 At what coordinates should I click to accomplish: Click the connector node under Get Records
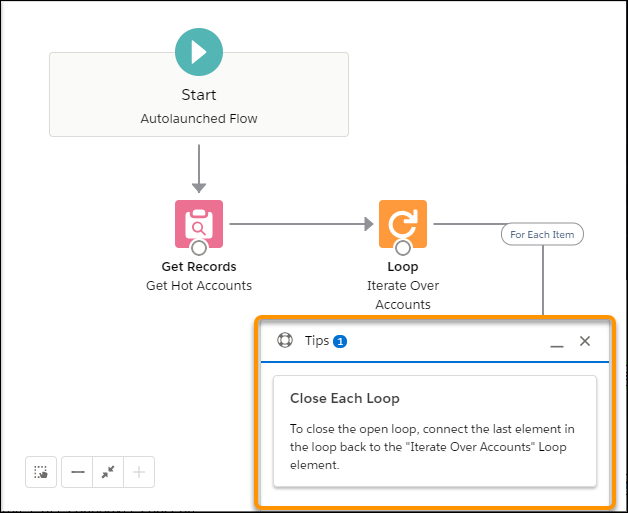point(199,248)
